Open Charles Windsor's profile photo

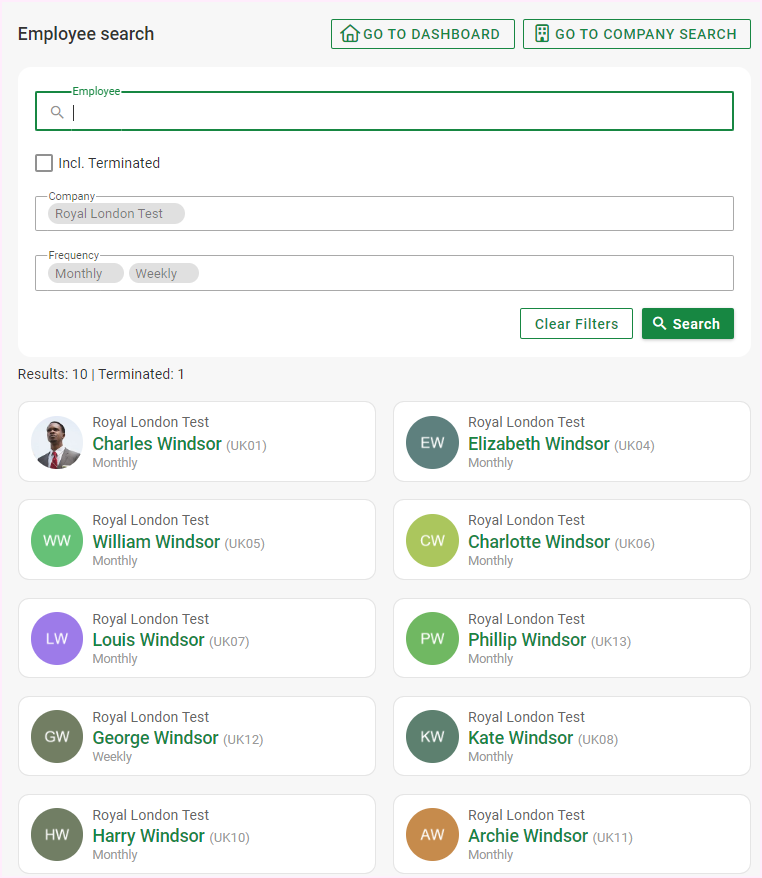point(57,442)
